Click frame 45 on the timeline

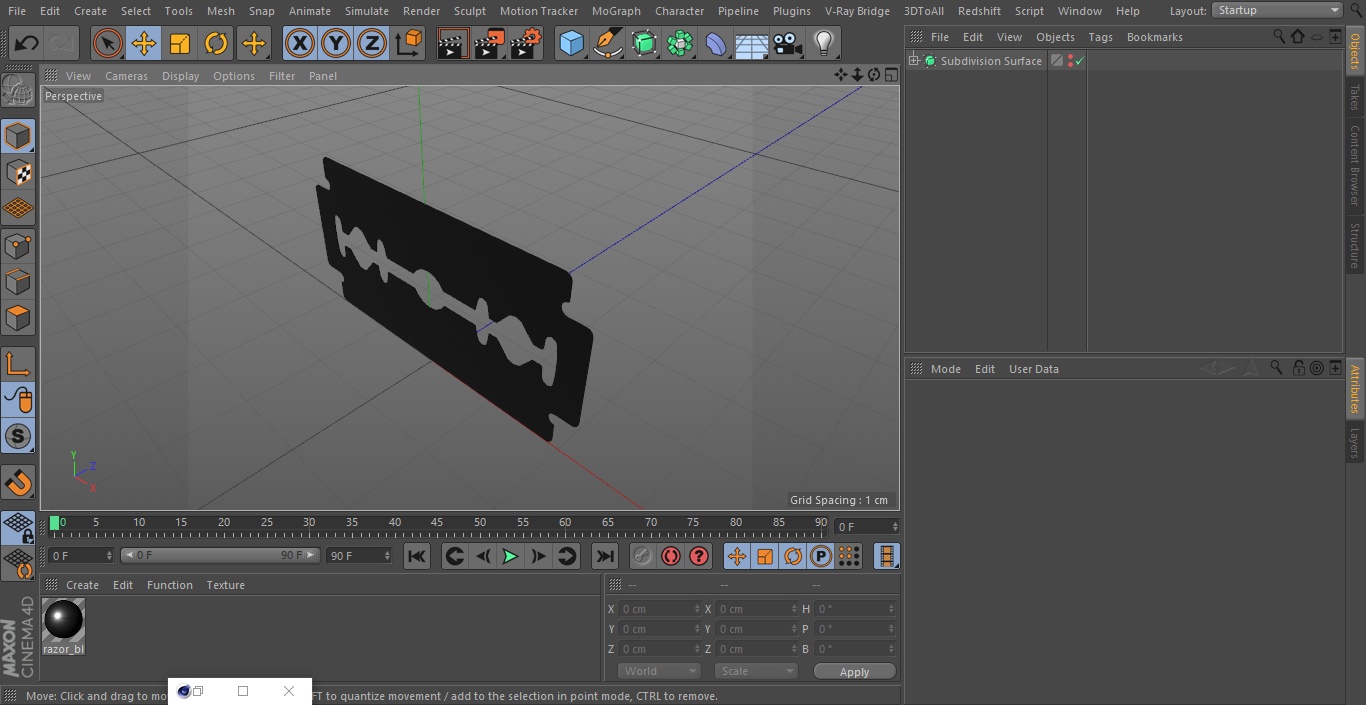[x=437, y=522]
